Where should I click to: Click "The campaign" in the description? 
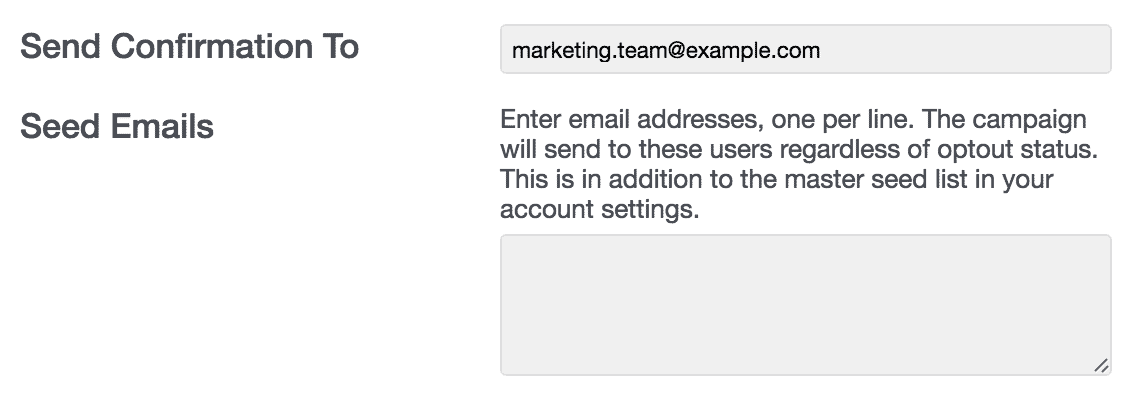(x=1001, y=122)
